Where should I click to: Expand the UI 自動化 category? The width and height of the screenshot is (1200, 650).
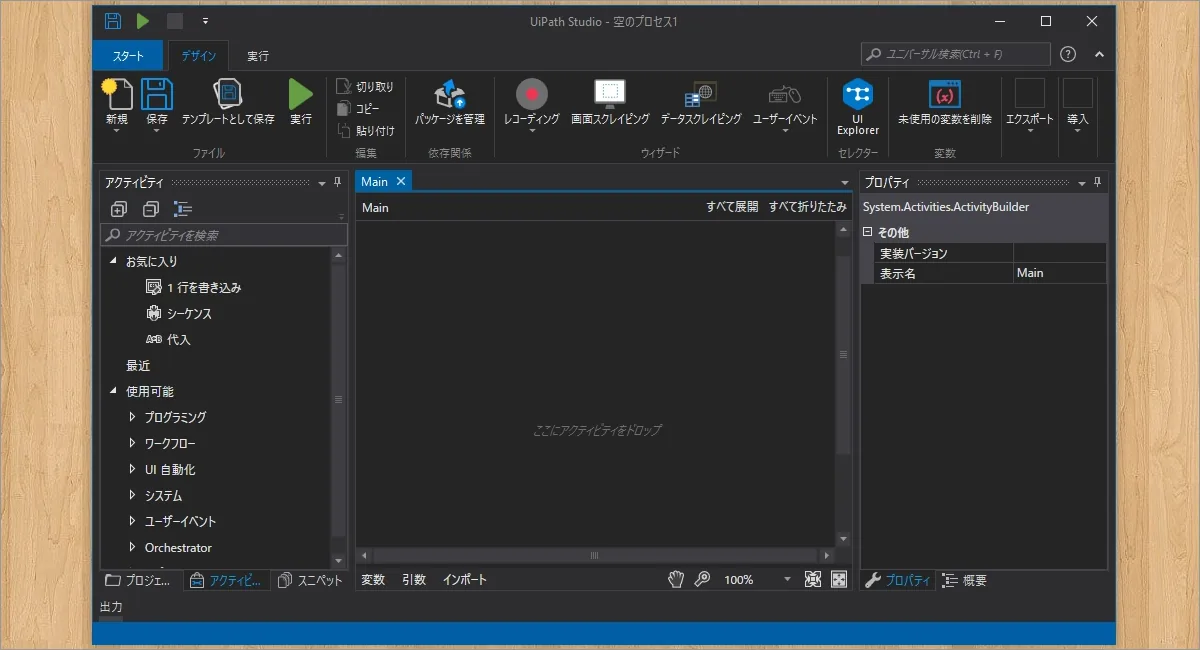pos(132,468)
